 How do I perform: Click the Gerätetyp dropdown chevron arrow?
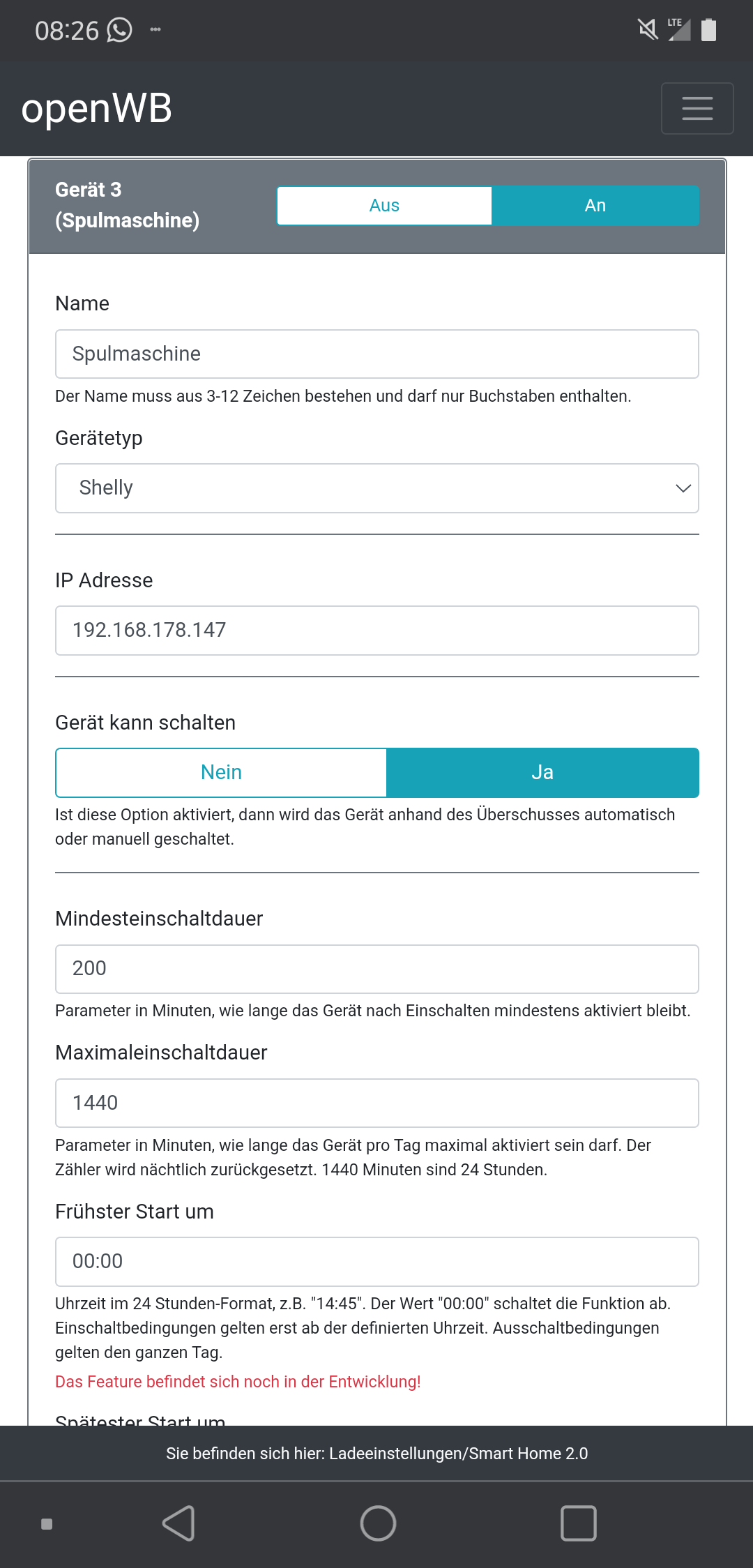pyautogui.click(x=683, y=488)
